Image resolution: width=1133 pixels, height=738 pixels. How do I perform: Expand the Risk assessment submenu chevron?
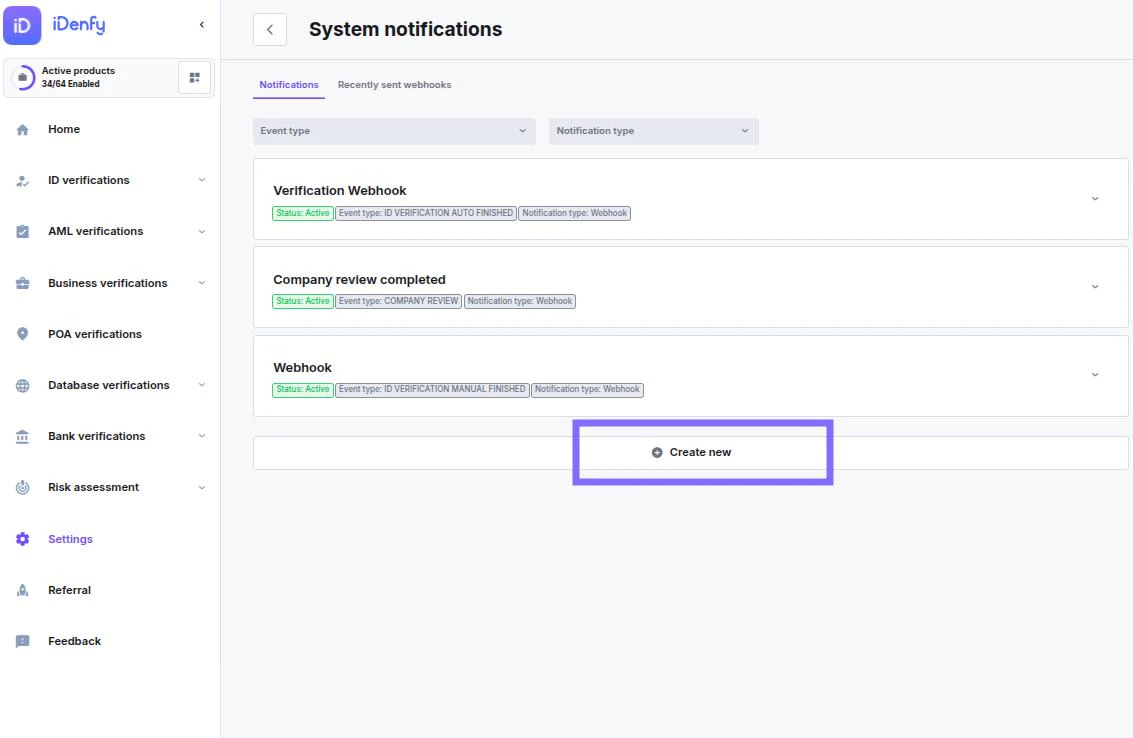(x=202, y=487)
